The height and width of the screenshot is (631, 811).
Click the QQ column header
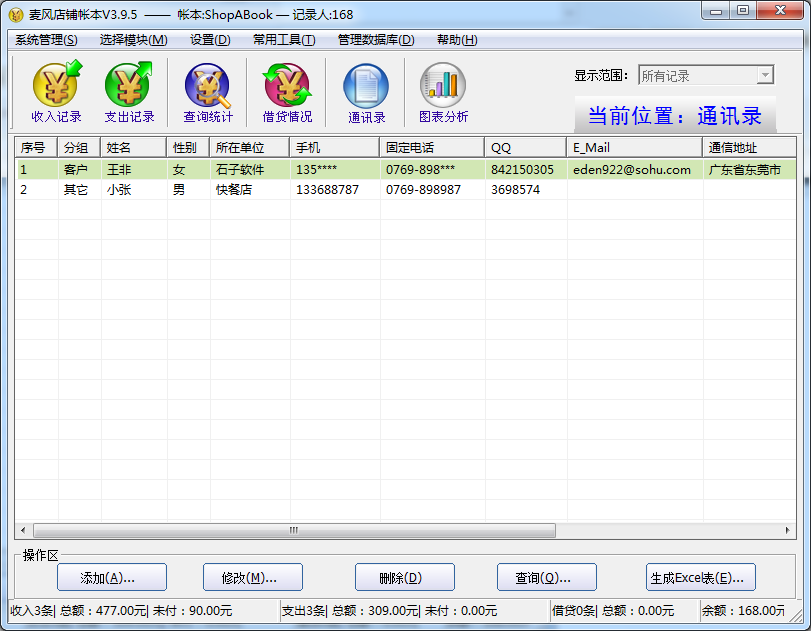point(525,148)
